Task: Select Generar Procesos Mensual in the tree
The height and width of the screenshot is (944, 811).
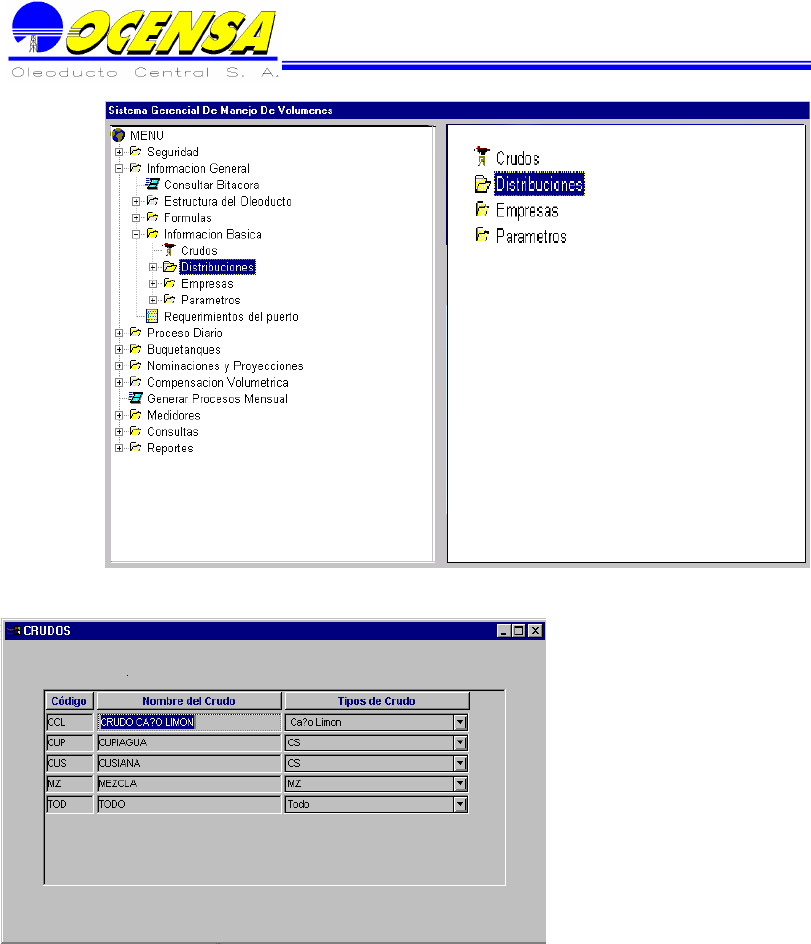Action: point(217,399)
